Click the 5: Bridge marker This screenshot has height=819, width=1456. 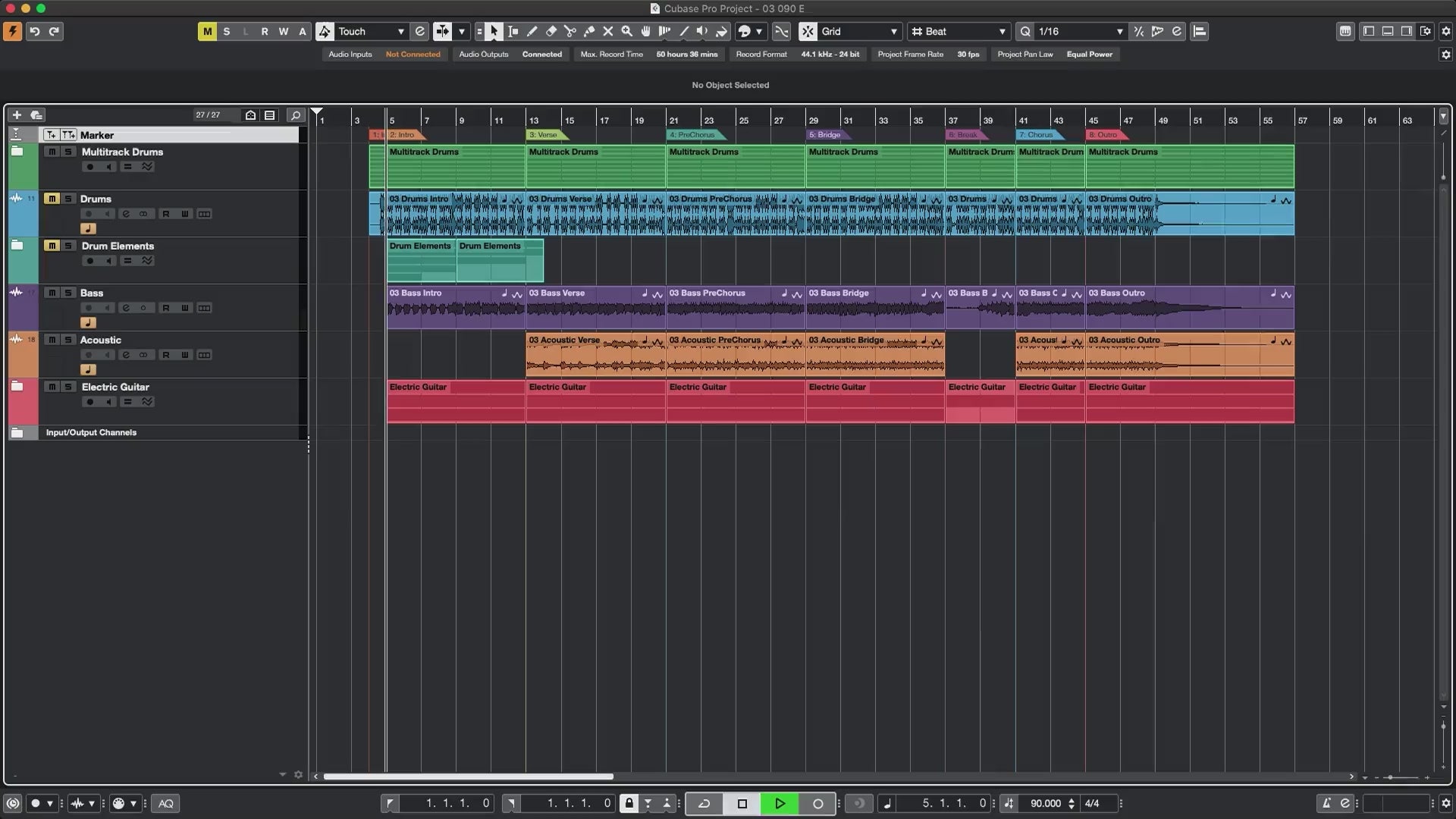pos(827,135)
